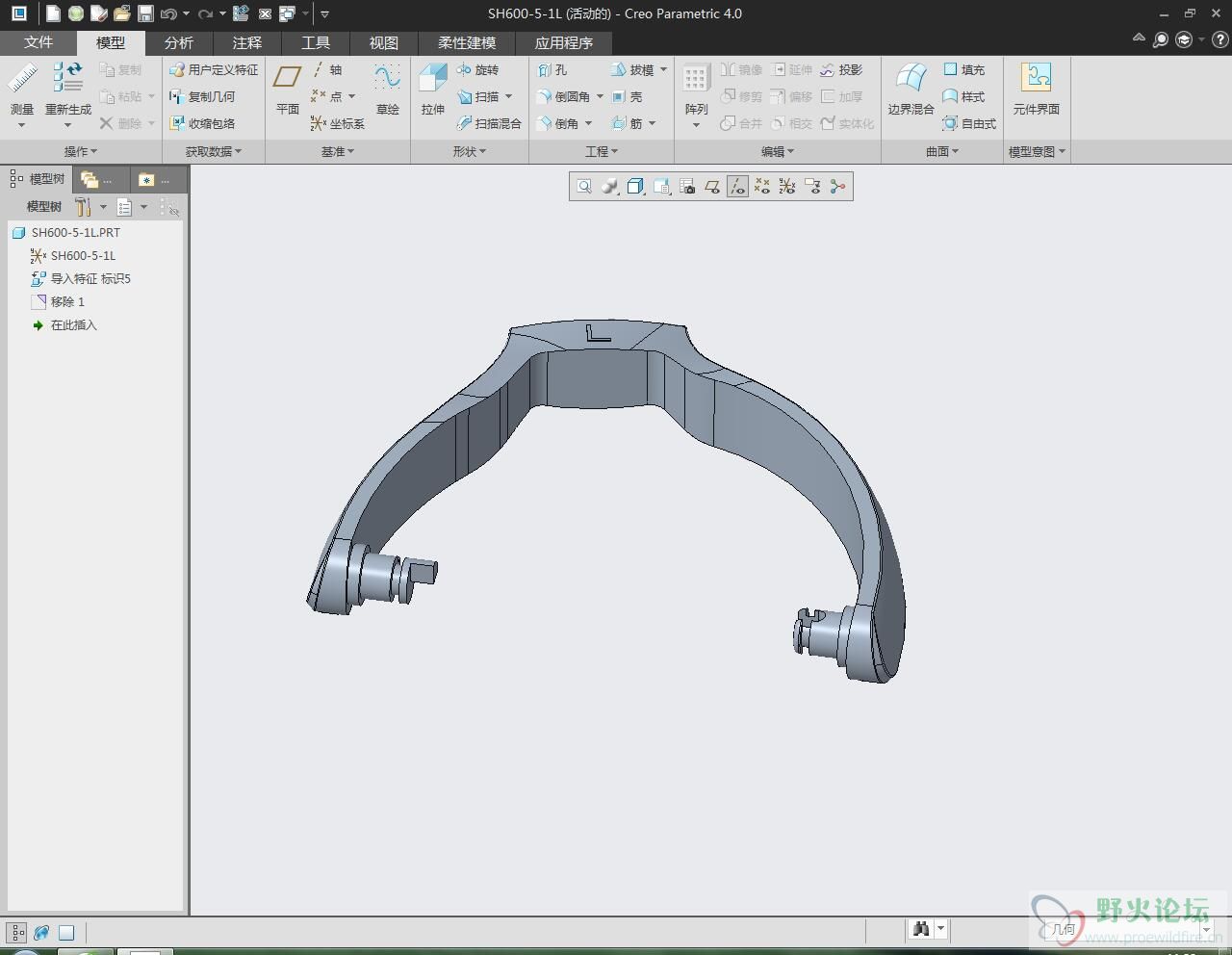Switch to the 柔性建模 (Flexible Modeling) tab
The width and height of the screenshot is (1232, 955).
coord(467,42)
